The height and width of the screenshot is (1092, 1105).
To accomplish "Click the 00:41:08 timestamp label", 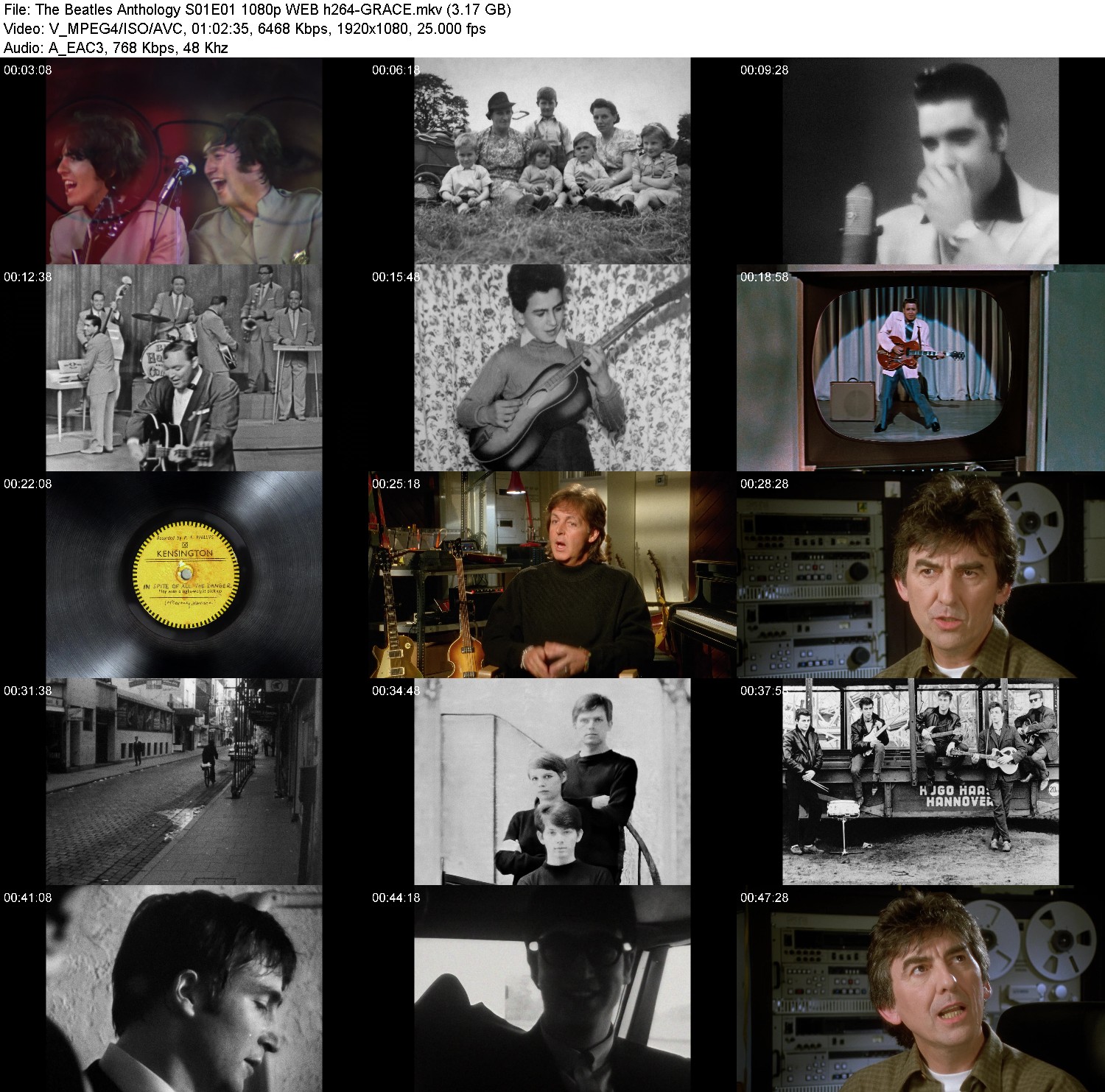I will tap(27, 898).
